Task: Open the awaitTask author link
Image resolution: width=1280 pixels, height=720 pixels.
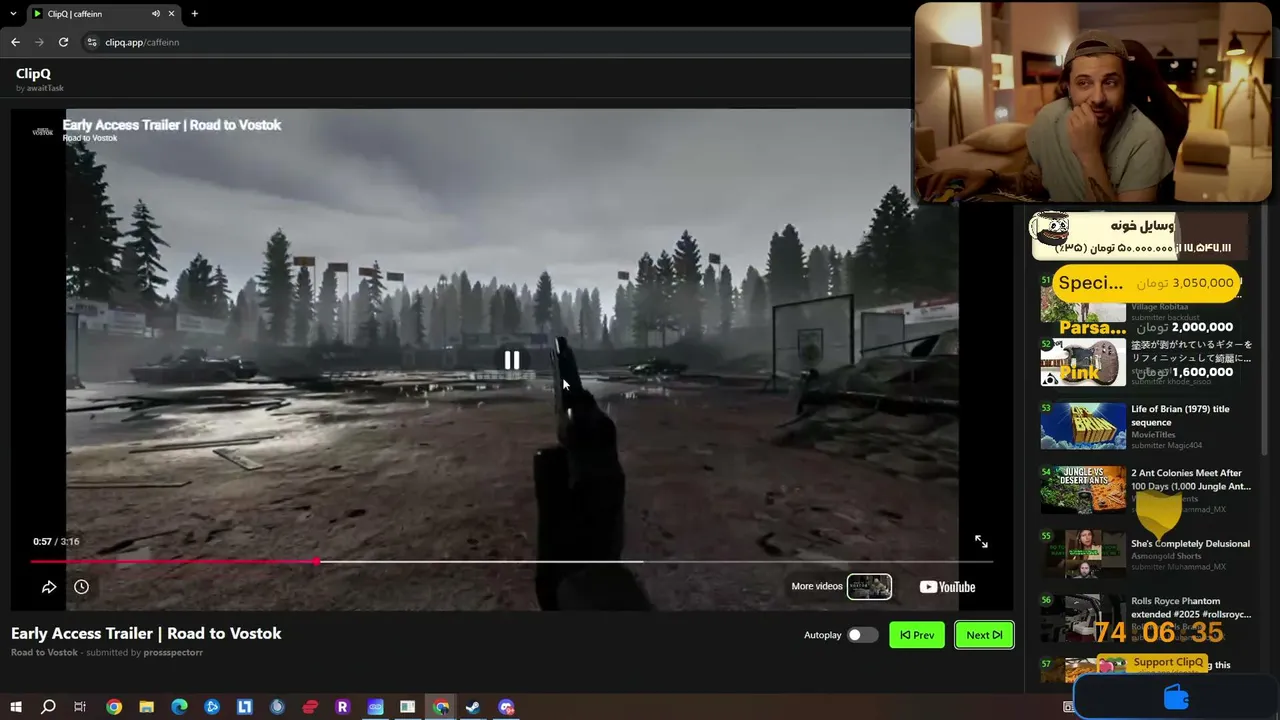Action: (x=45, y=89)
